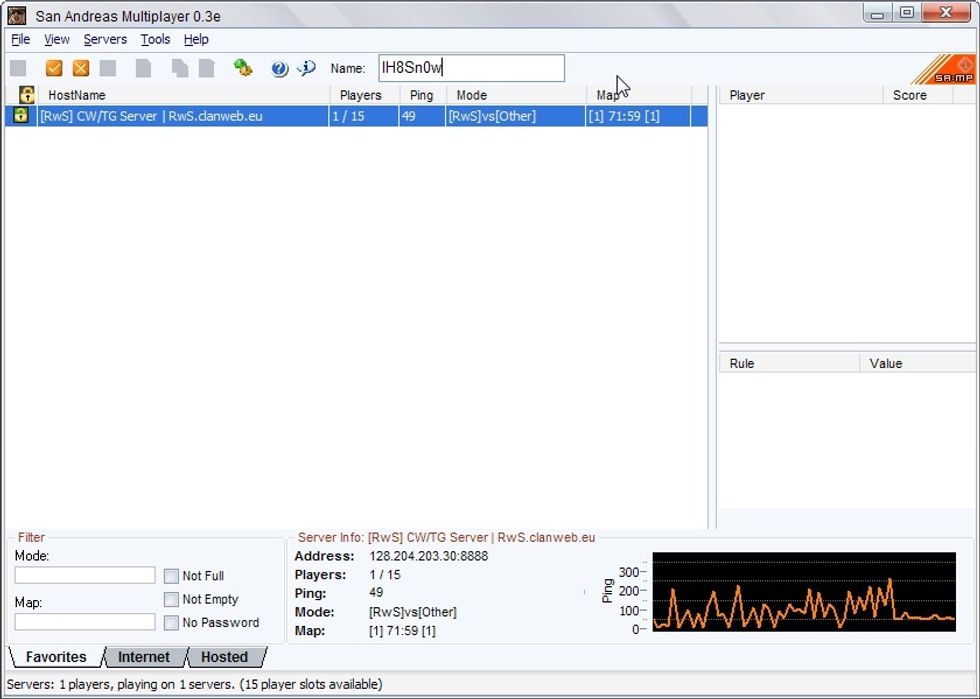Viewport: 980px width, 699px height.
Task: Click the padlock column header icon
Action: [x=27, y=95]
